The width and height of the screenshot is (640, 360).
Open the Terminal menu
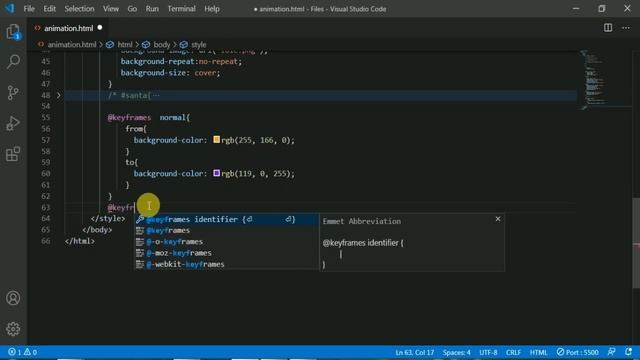pyautogui.click(x=181, y=9)
